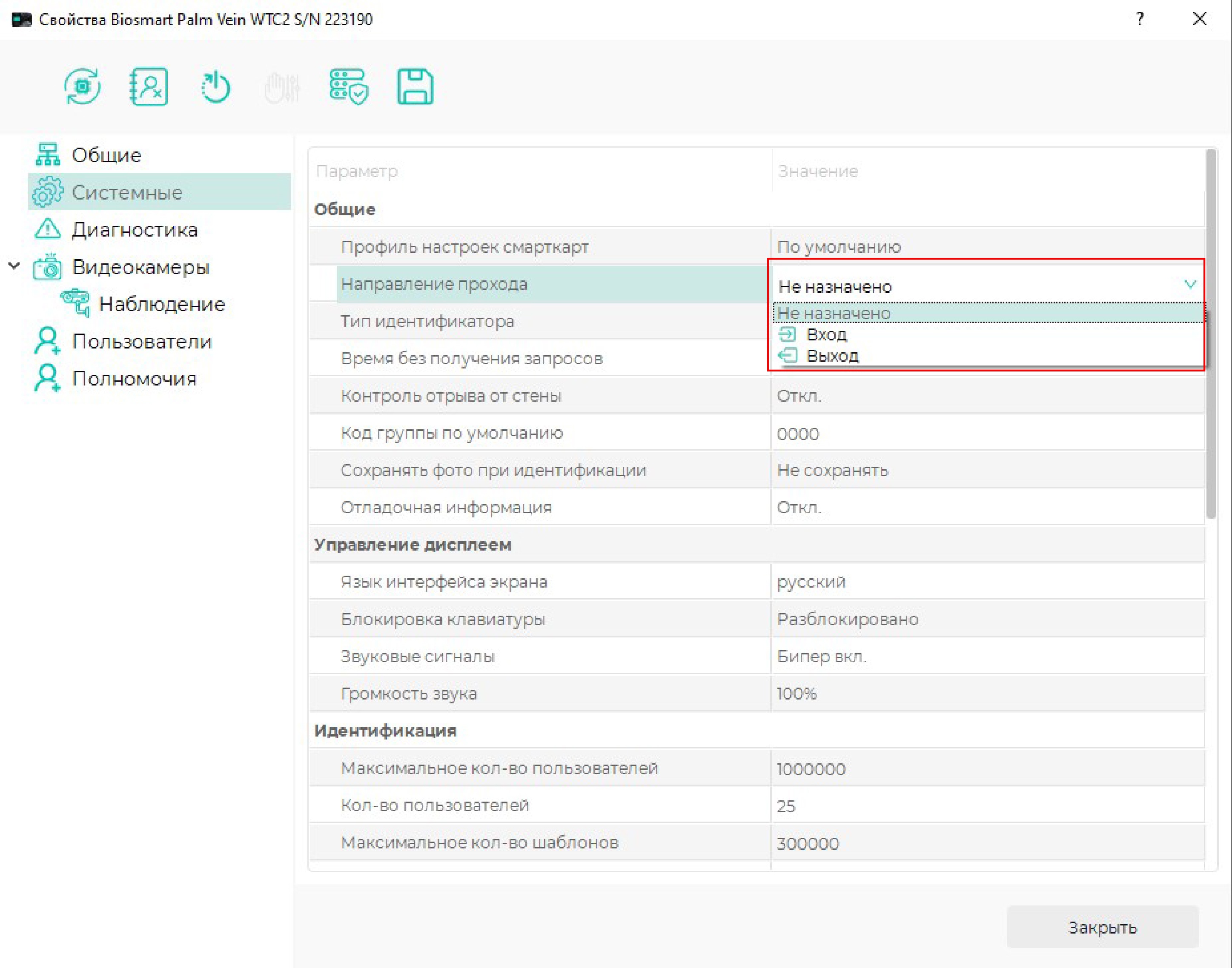Viewport: 1232px width, 968px height.
Task: Close the properties window with X
Action: [x=1200, y=19]
